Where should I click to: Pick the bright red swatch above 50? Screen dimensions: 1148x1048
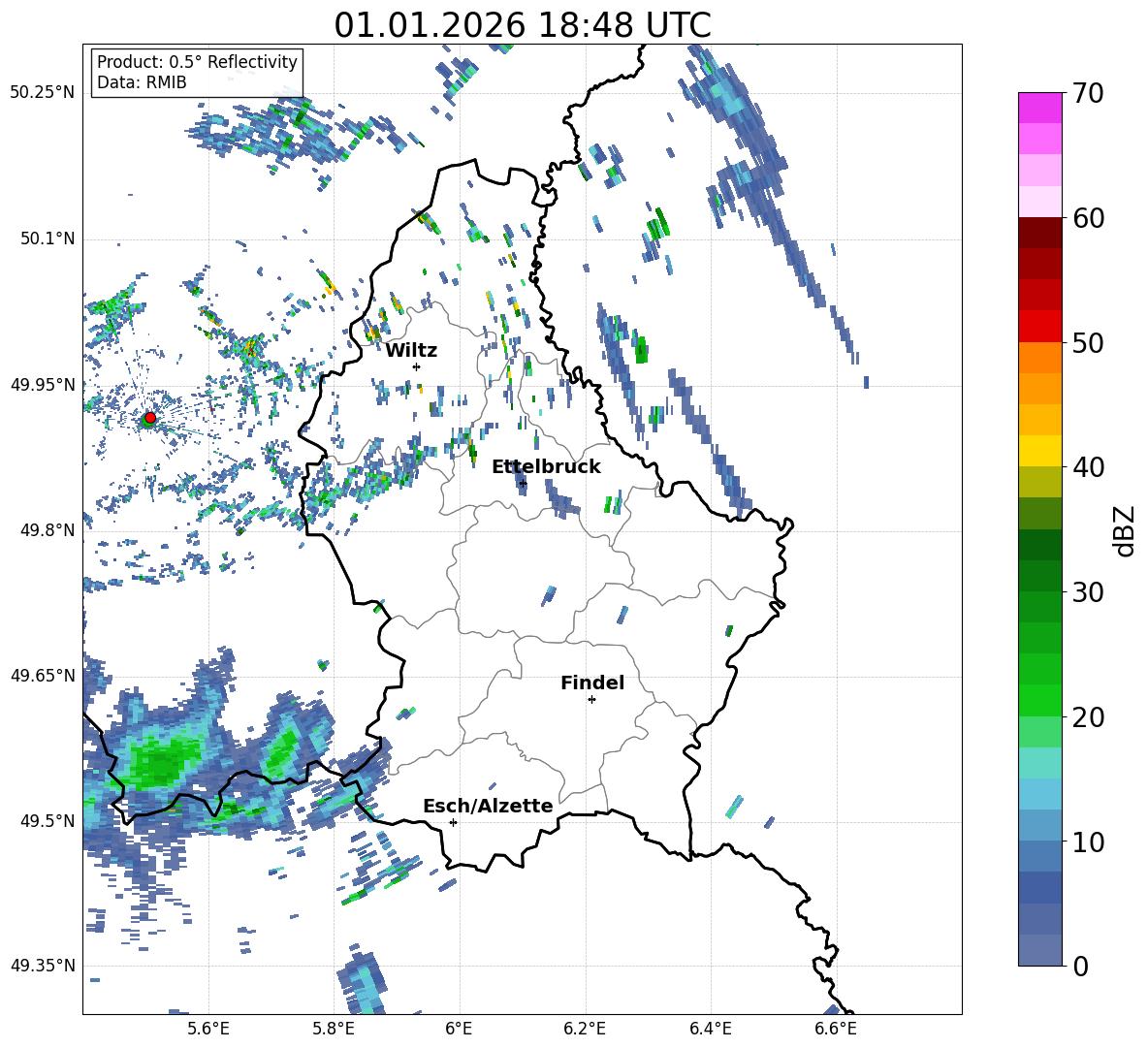[x=1039, y=327]
